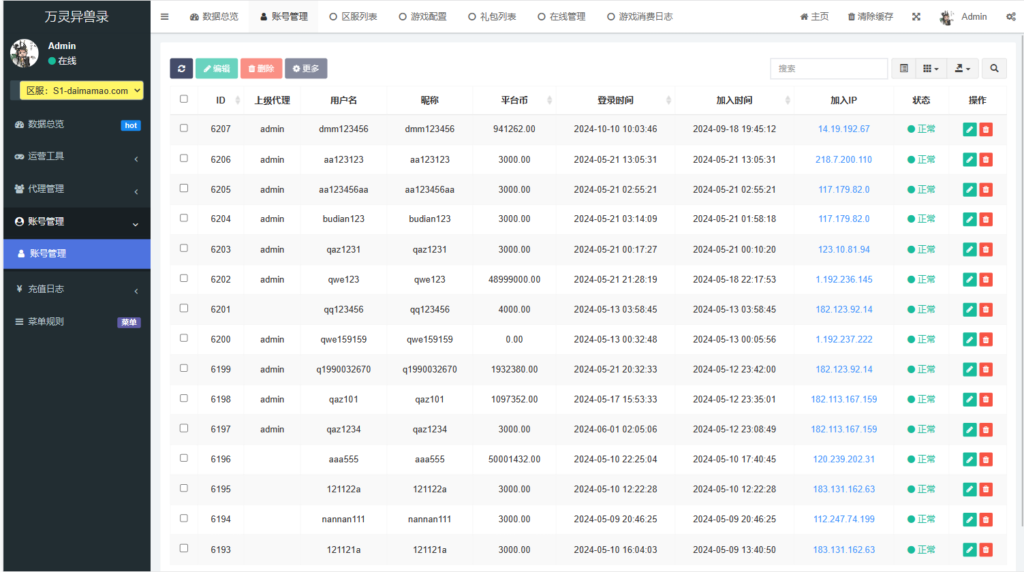Go to 主页 in the top bar

click(814, 17)
